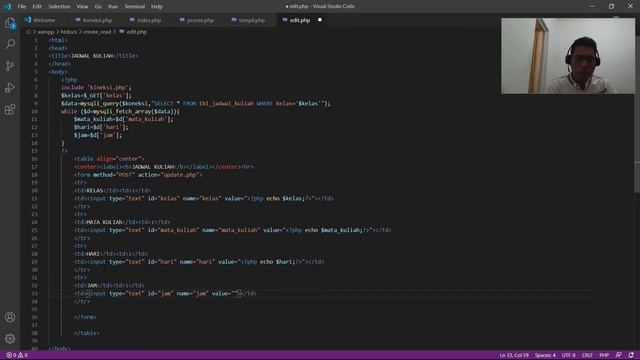Screen dimensions: 640x360
Task: Click the while mysqli_fetch_array line
Action: pos(120,111)
